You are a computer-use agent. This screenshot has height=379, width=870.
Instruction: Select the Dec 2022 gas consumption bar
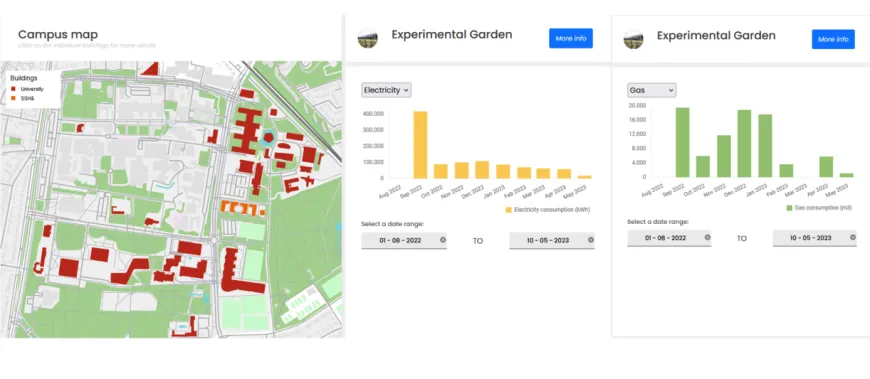(744, 143)
